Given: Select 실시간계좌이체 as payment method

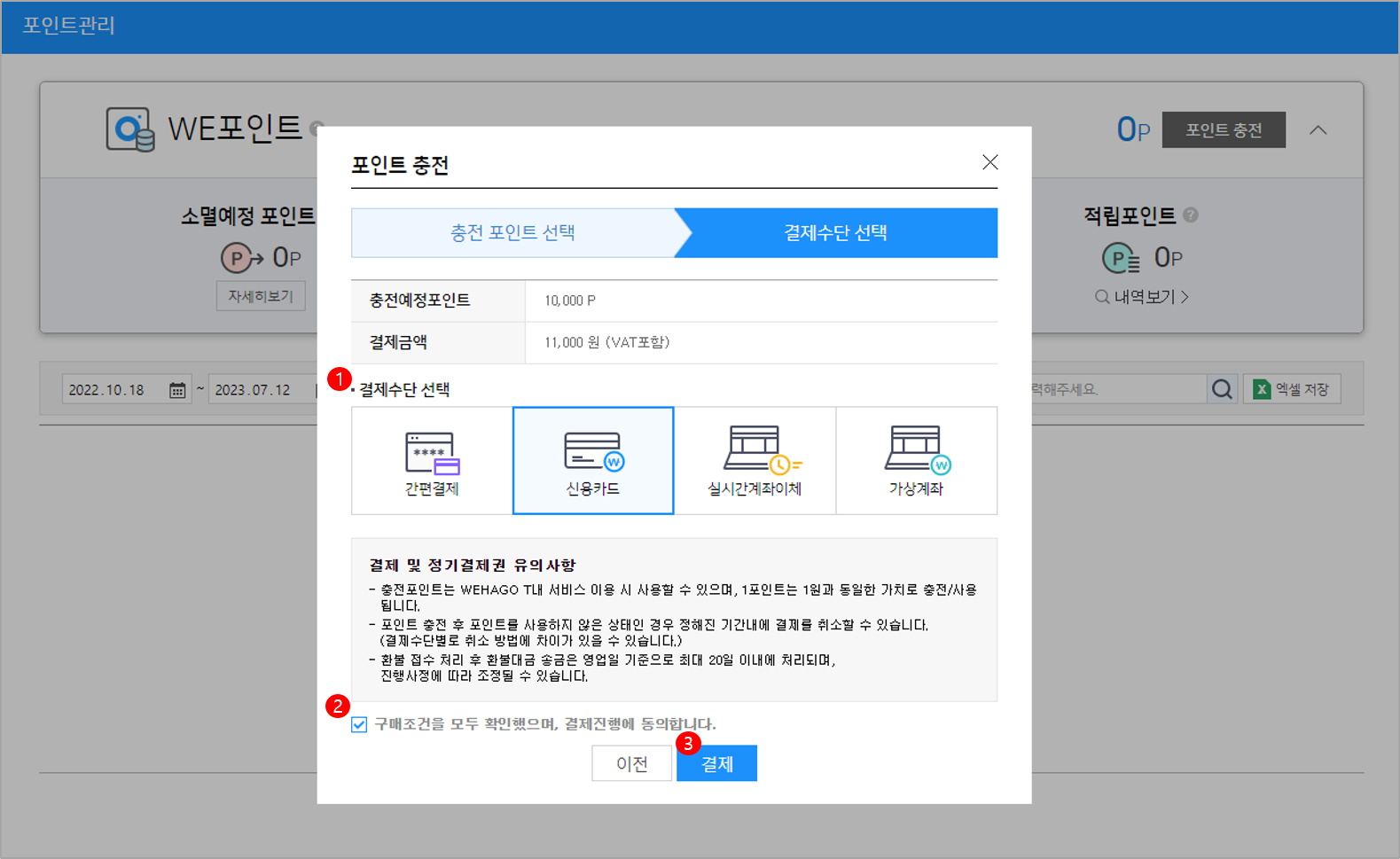Looking at the screenshot, I should [755, 461].
